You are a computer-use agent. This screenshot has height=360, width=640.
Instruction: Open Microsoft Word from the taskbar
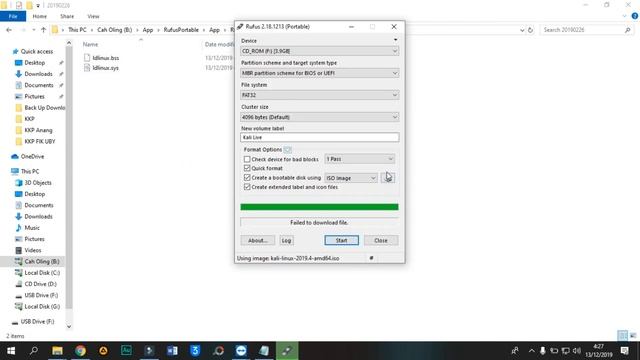pos(172,351)
